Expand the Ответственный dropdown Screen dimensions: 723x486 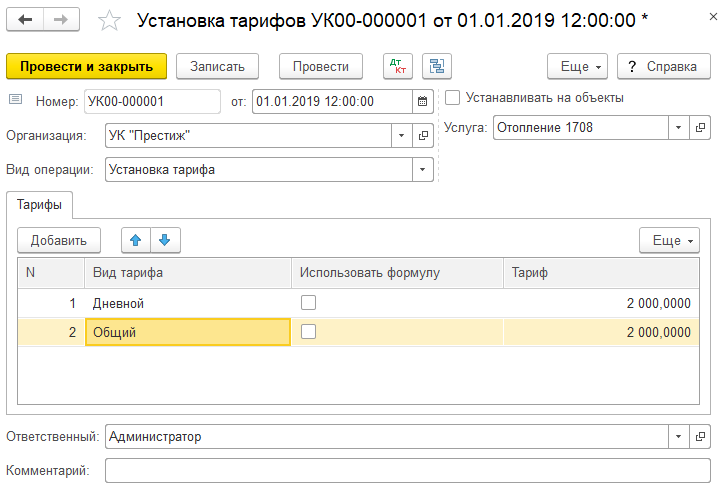678,437
